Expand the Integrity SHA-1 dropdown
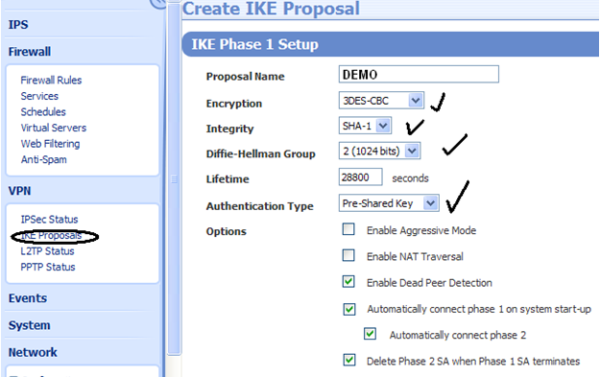 383,126
